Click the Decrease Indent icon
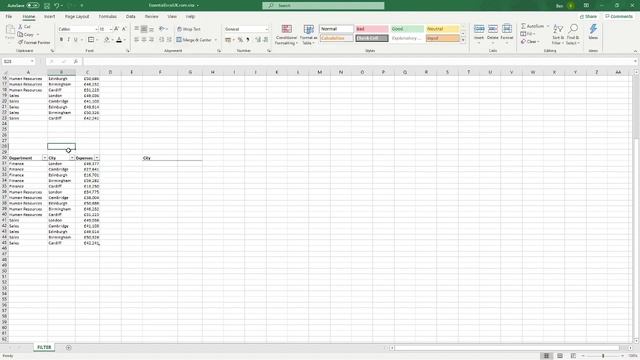 point(162,40)
